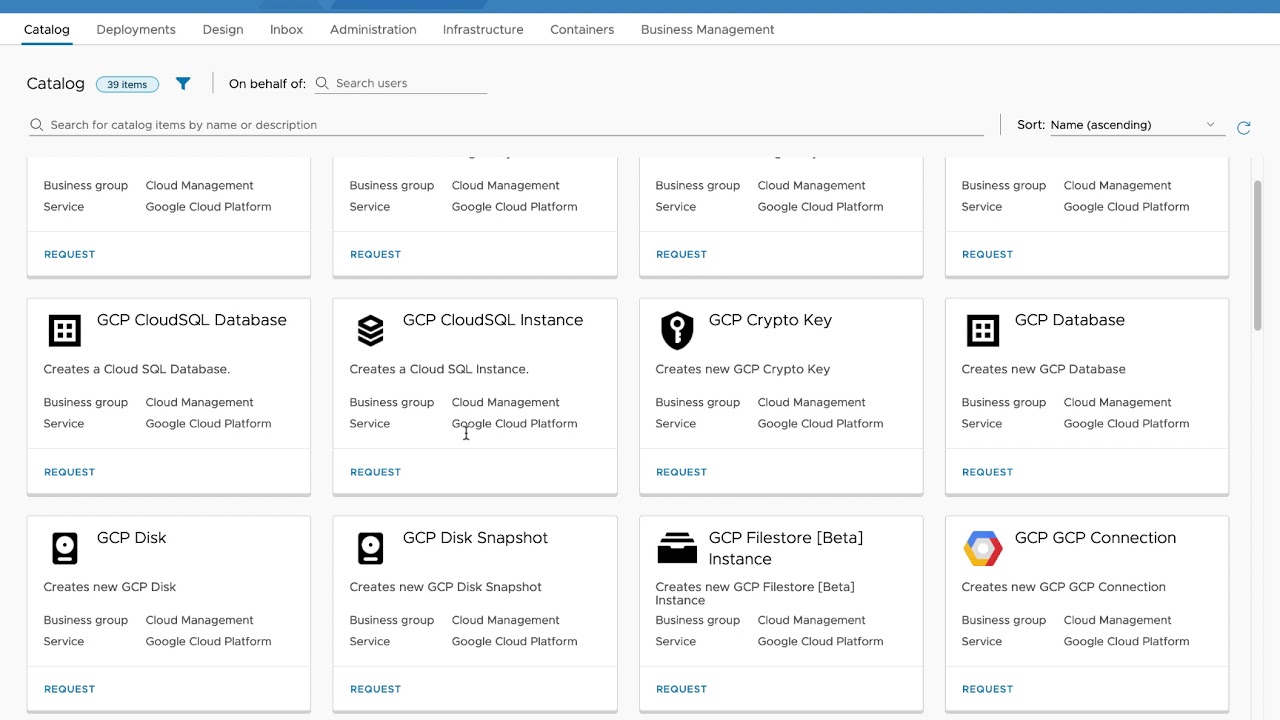Switch to the Deployments tab
This screenshot has height=720, width=1280.
tap(136, 29)
